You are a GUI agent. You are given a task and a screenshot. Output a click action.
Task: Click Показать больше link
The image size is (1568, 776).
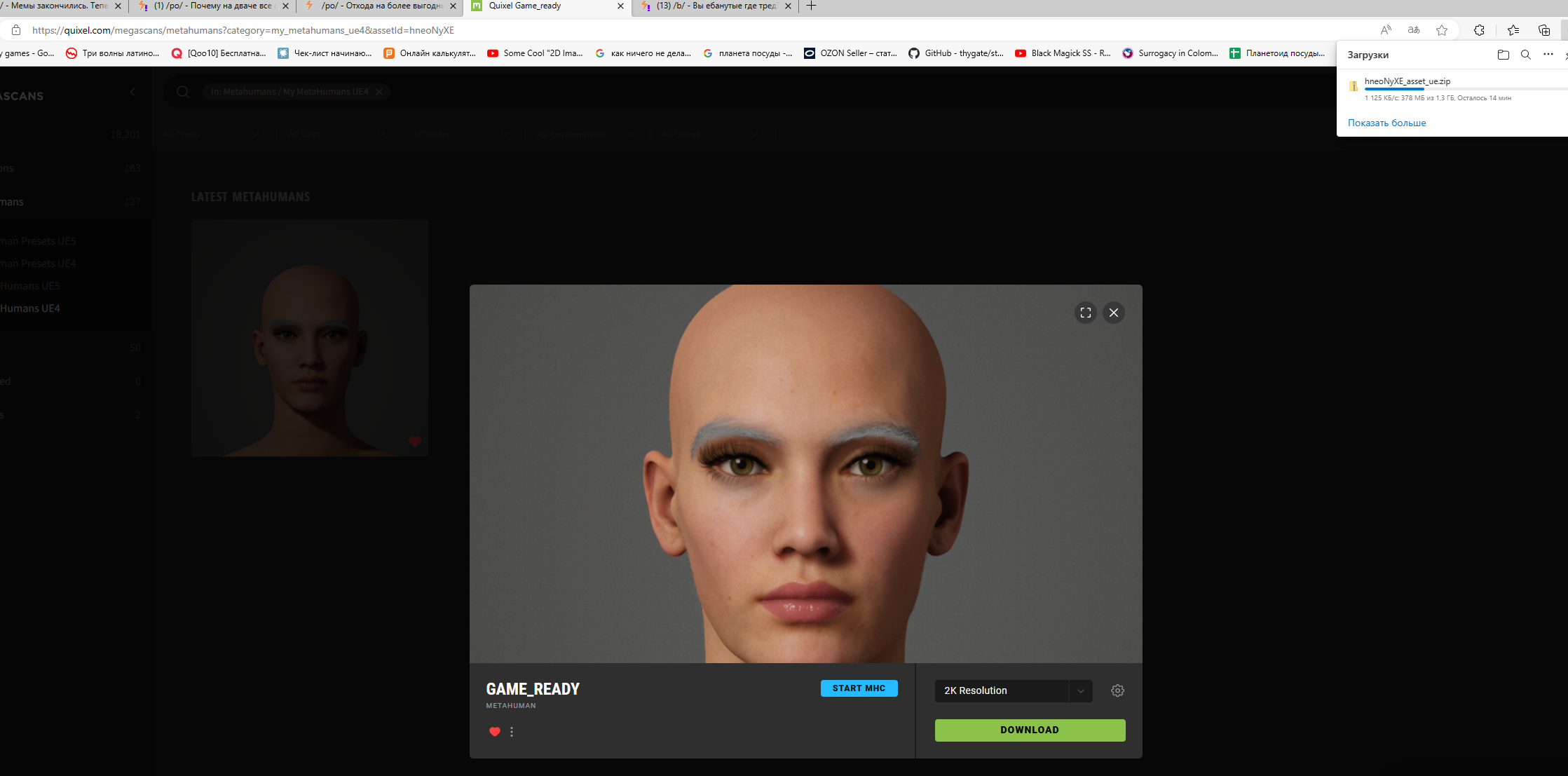click(x=1386, y=123)
